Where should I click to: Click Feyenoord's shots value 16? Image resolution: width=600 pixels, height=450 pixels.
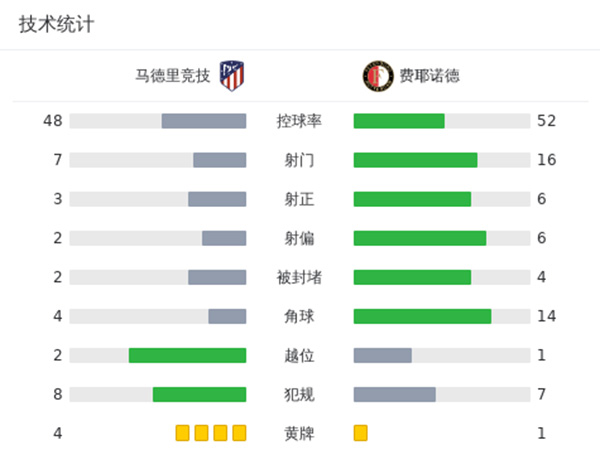(546, 160)
